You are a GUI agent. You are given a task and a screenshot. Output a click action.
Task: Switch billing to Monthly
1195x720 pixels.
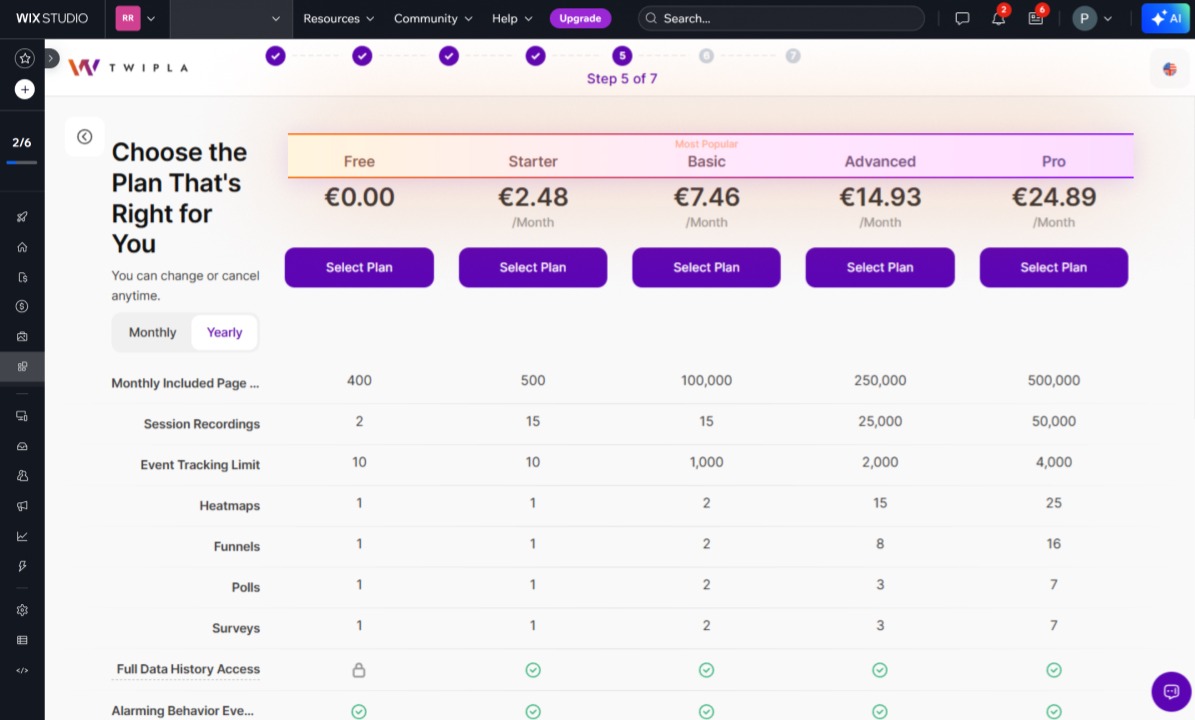[x=152, y=333]
